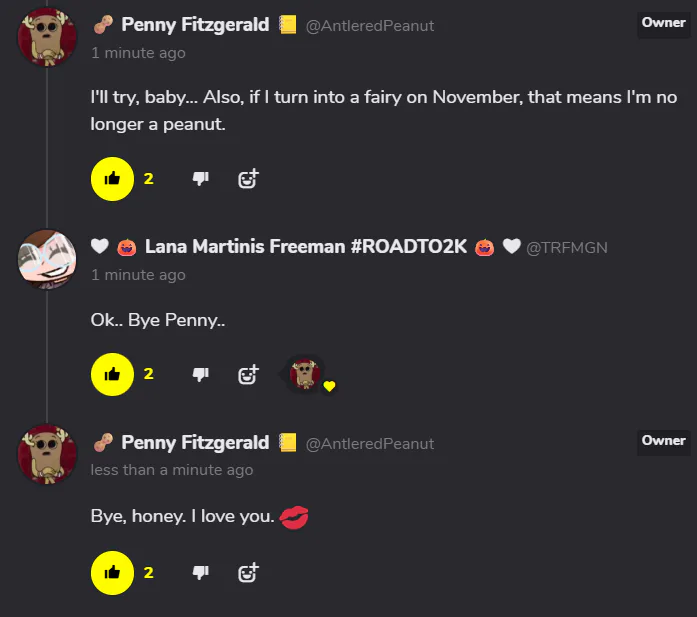
Task: Click the Owner badge on the top comment
Action: coord(663,24)
